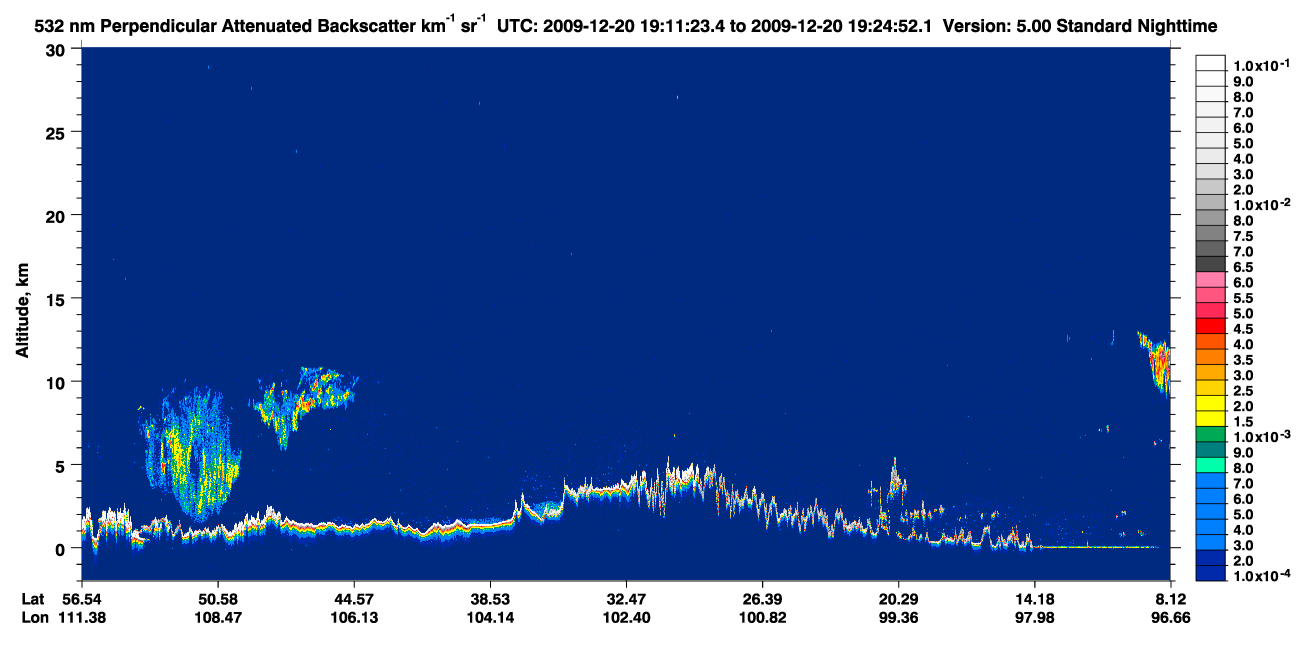Click longitude value 96.66
The image size is (1300, 667).
coord(1172,617)
